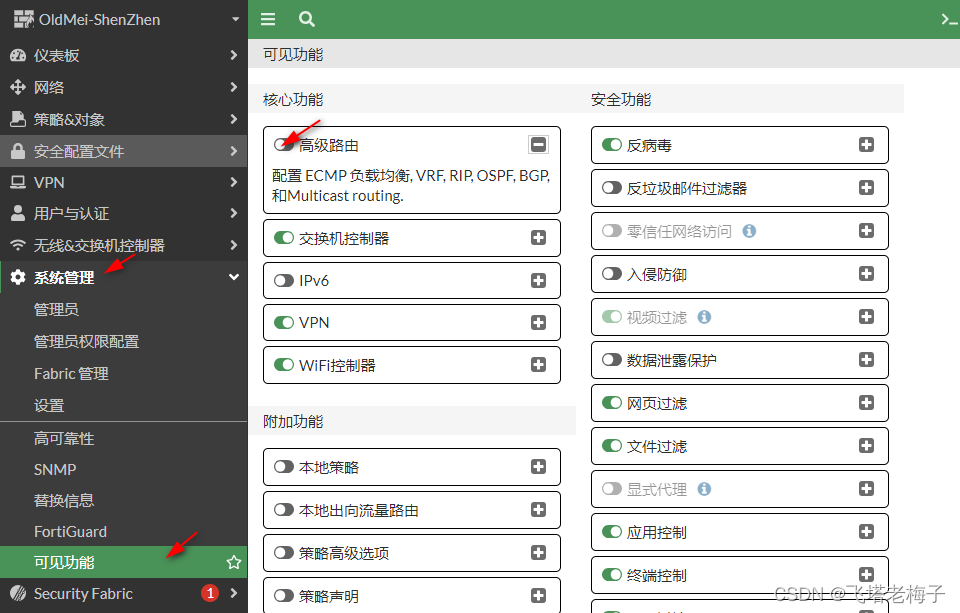Toggle the 文件过滤 switch
The image size is (960, 613).
pyautogui.click(x=612, y=445)
